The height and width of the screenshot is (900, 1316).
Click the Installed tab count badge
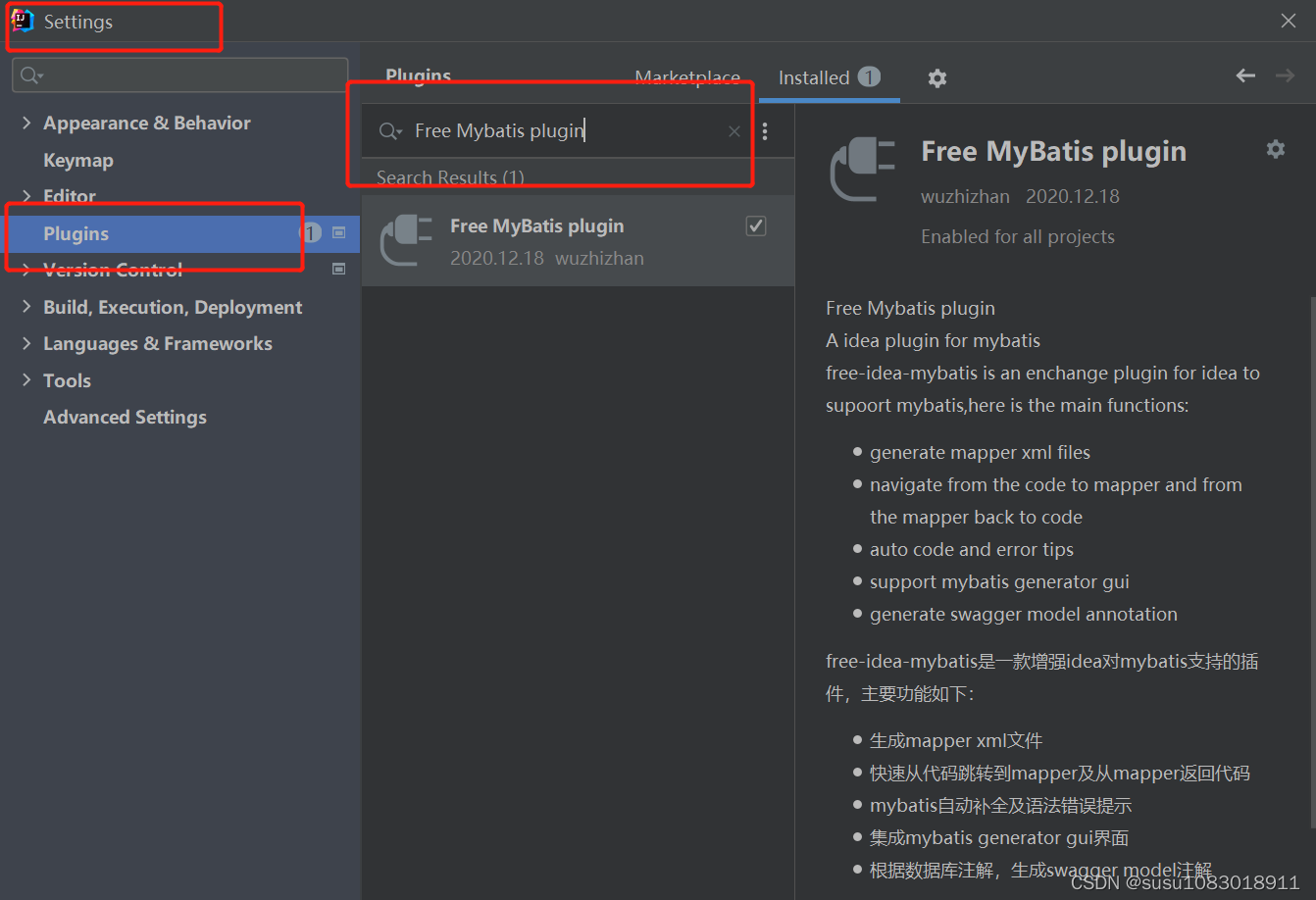[870, 76]
